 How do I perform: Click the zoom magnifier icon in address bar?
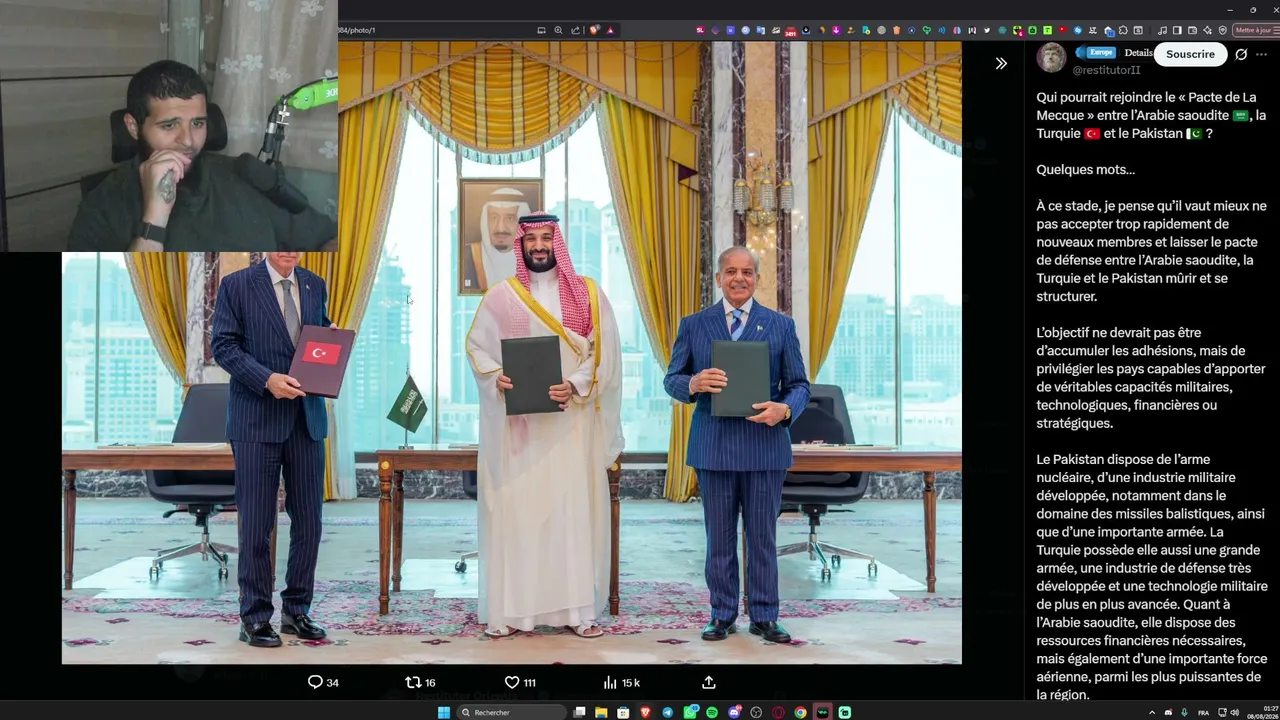point(558,30)
